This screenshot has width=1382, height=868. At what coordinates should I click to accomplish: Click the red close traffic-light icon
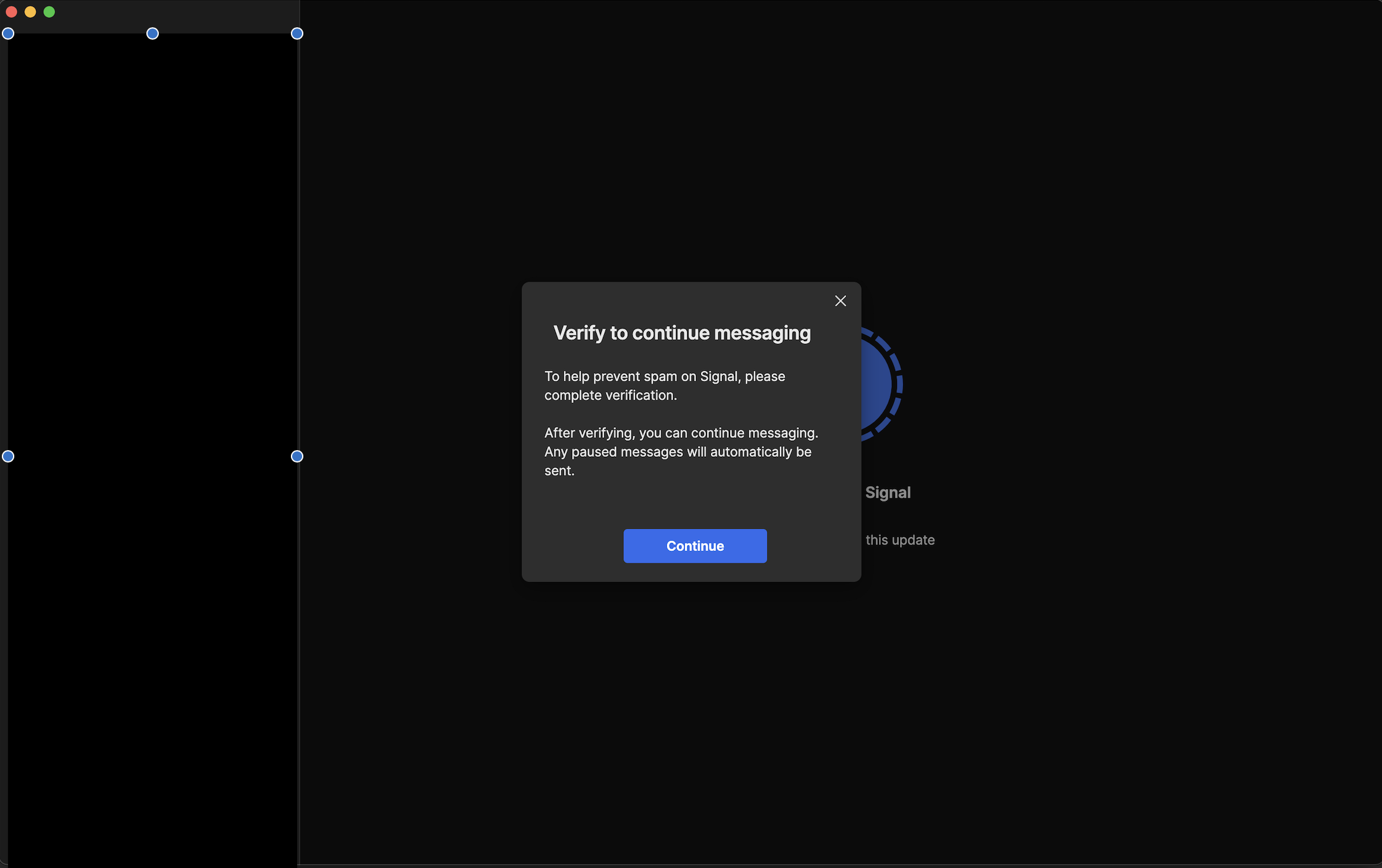point(11,11)
